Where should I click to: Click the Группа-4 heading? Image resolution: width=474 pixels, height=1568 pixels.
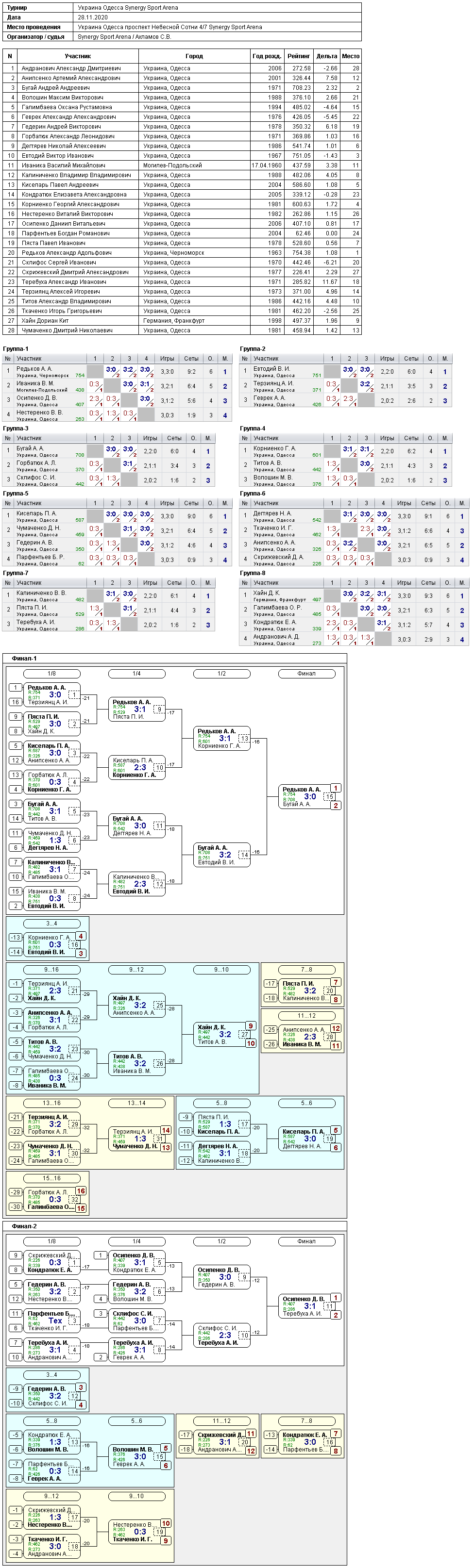point(253,429)
